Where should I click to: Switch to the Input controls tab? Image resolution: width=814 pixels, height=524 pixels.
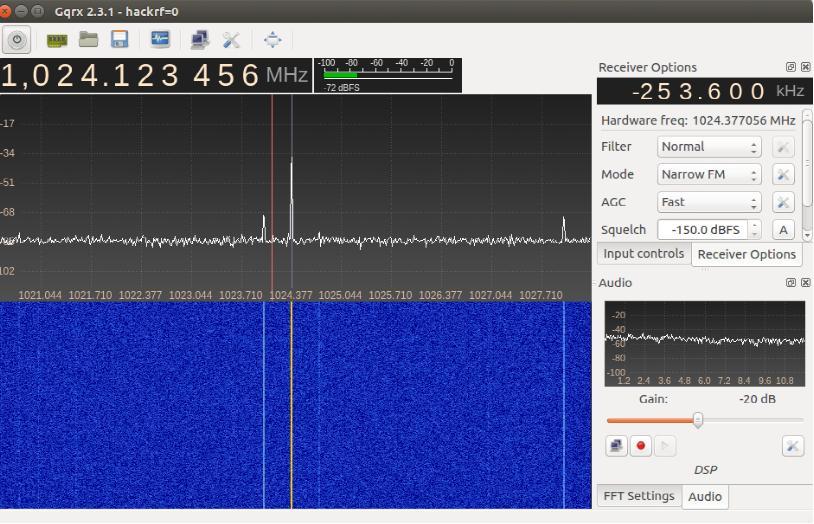coord(644,254)
